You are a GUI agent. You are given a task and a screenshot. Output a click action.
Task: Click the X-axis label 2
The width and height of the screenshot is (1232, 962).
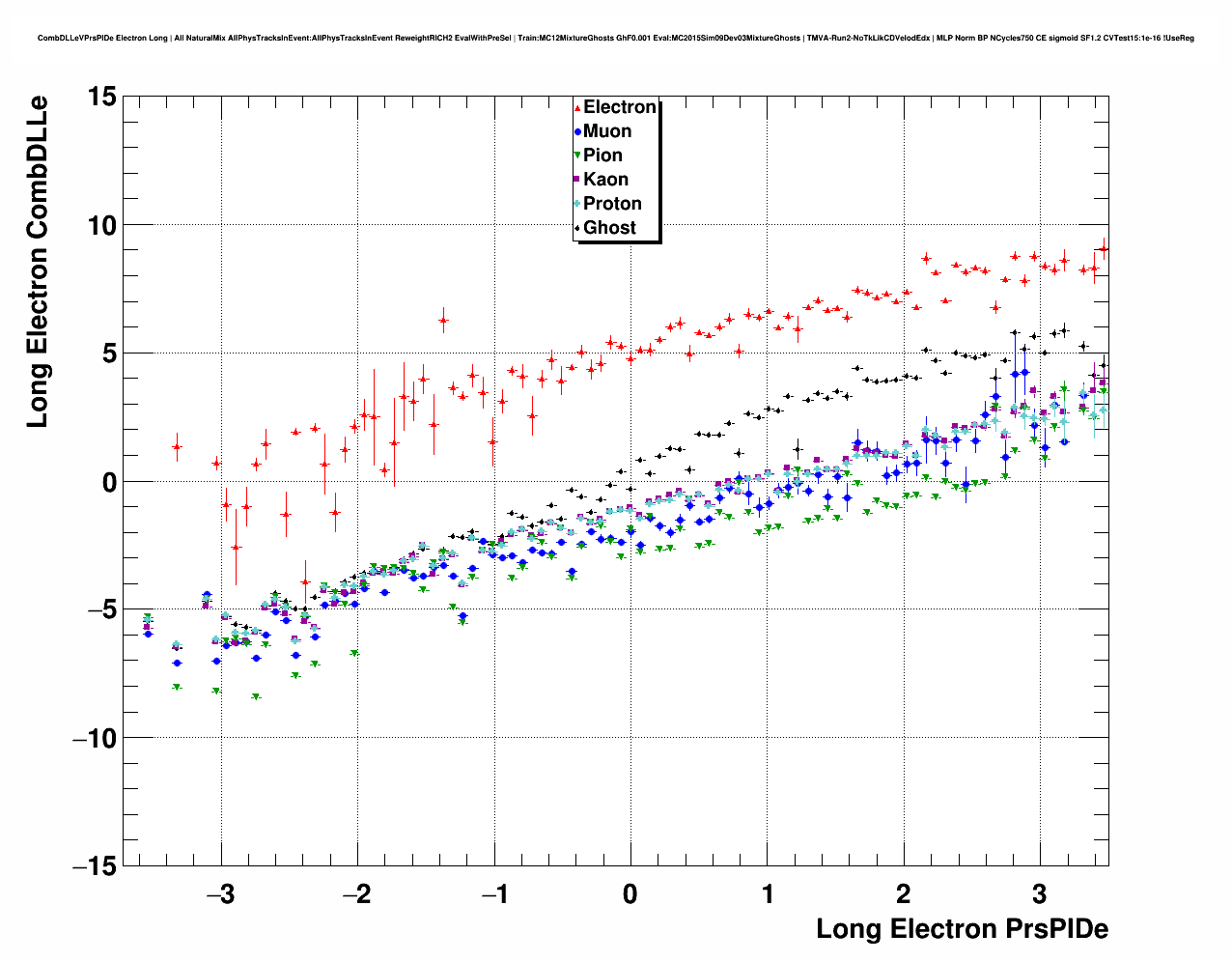coord(904,894)
